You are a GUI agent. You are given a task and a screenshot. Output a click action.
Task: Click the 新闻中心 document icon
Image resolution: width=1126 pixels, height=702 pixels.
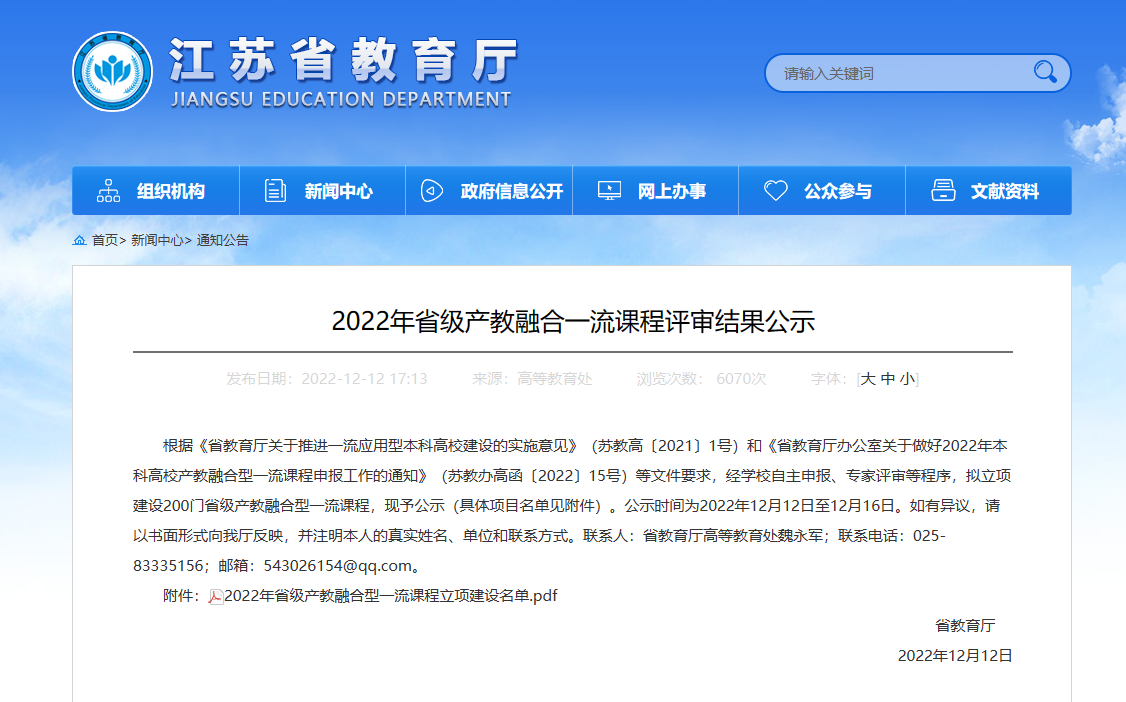coord(275,191)
